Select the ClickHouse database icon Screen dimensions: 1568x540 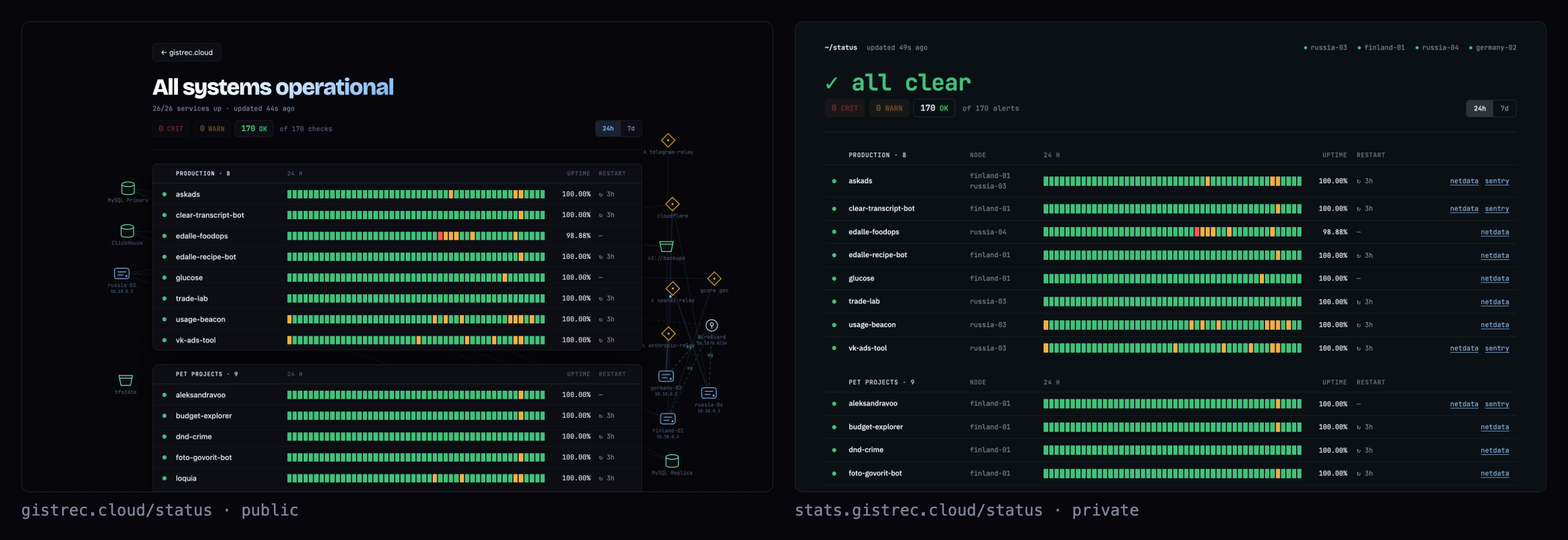(x=127, y=231)
